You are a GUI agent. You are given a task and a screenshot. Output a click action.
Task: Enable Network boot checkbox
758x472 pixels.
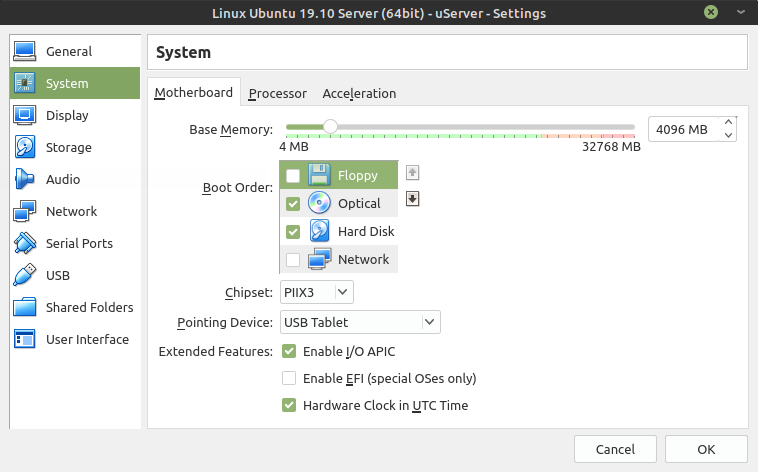click(293, 260)
